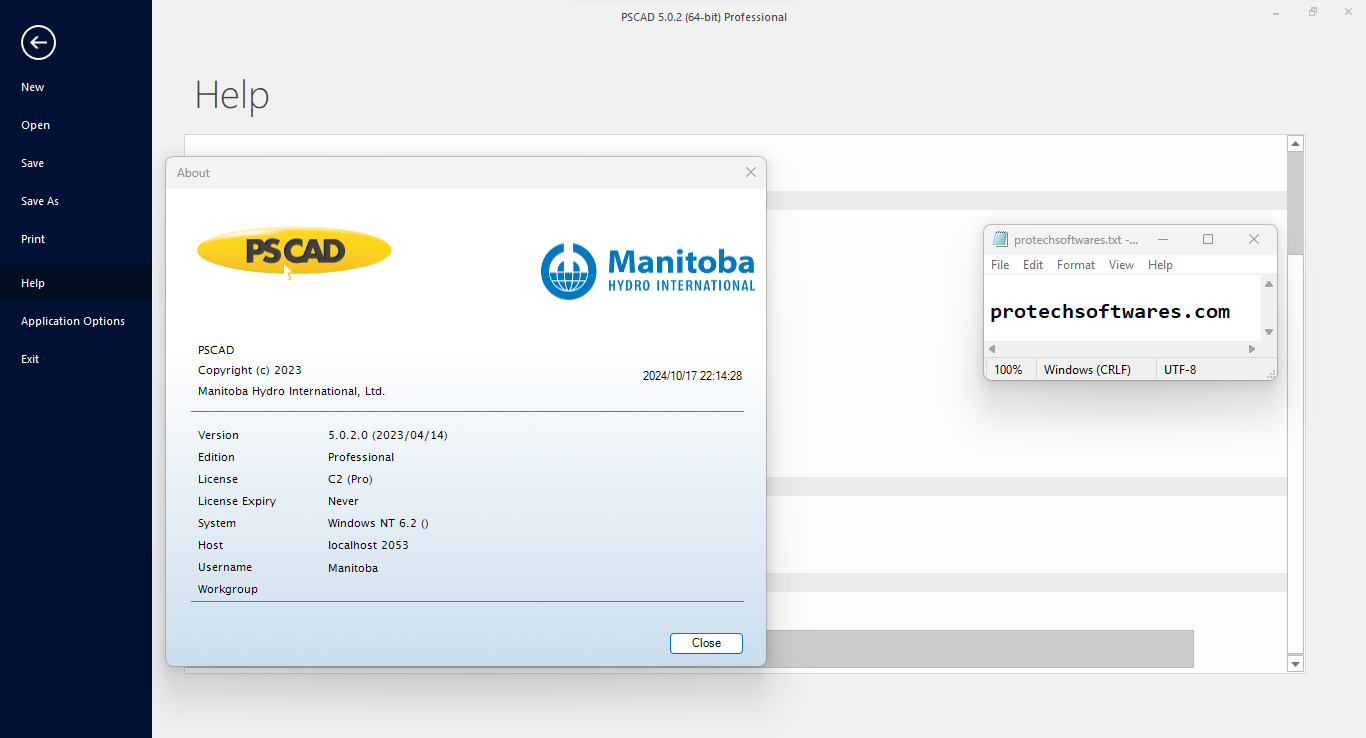The height and width of the screenshot is (738, 1366).
Task: Open Application Options
Action: coord(73,321)
